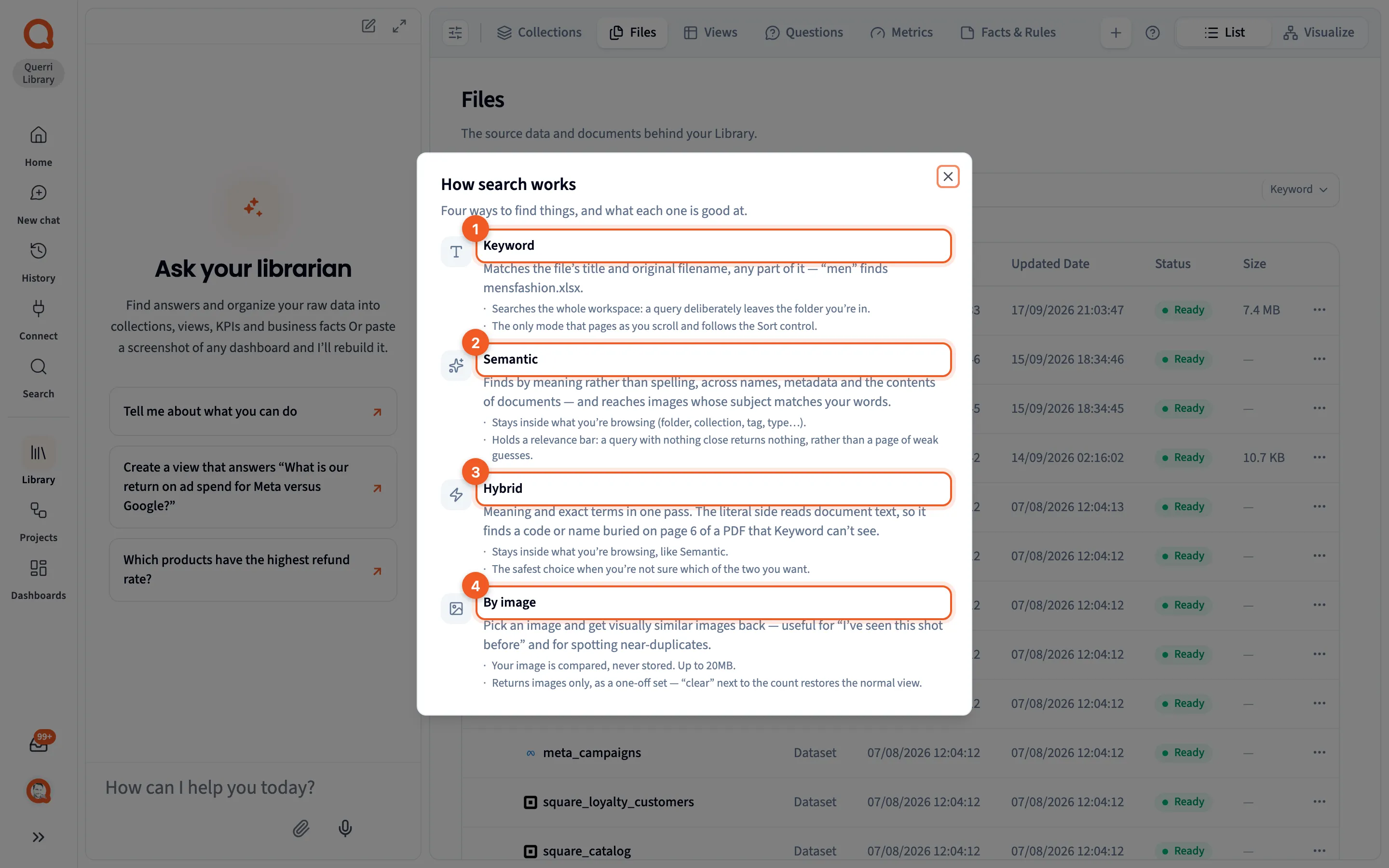Open History in the sidebar
This screenshot has width=1389, height=868.
(39, 262)
